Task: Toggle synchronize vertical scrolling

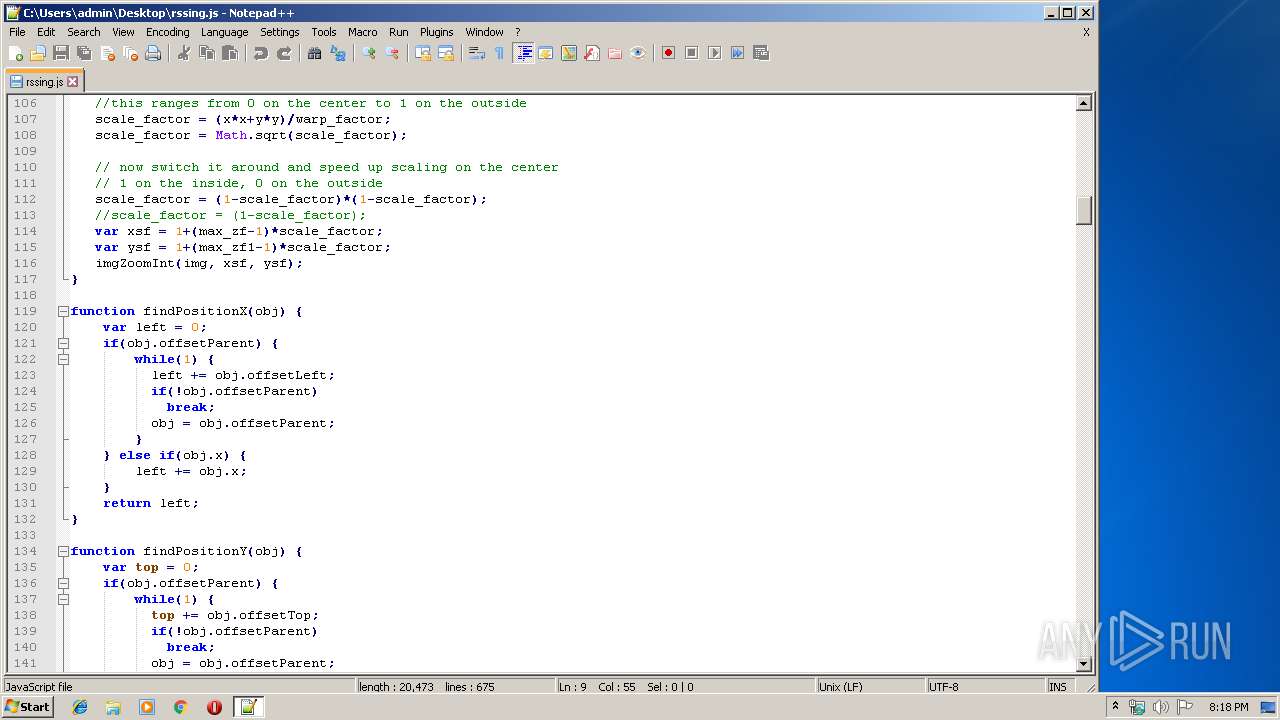Action: (423, 53)
